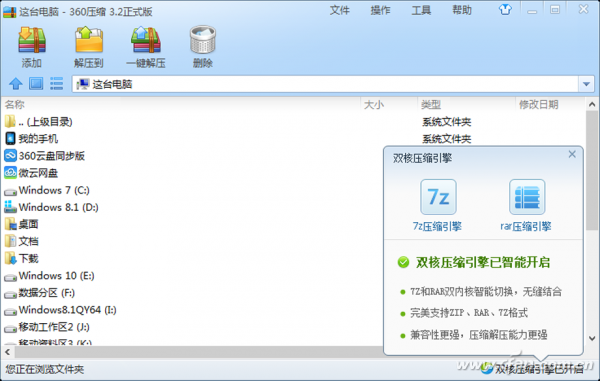Click the 兼容性更强，压缩解压能力更强 line
The width and height of the screenshot is (600, 381).
pyautogui.click(x=479, y=335)
